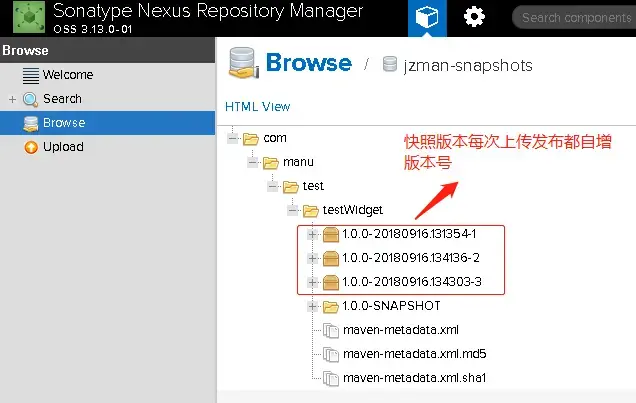Click the orange Upload icon in sidebar

(x=31, y=147)
